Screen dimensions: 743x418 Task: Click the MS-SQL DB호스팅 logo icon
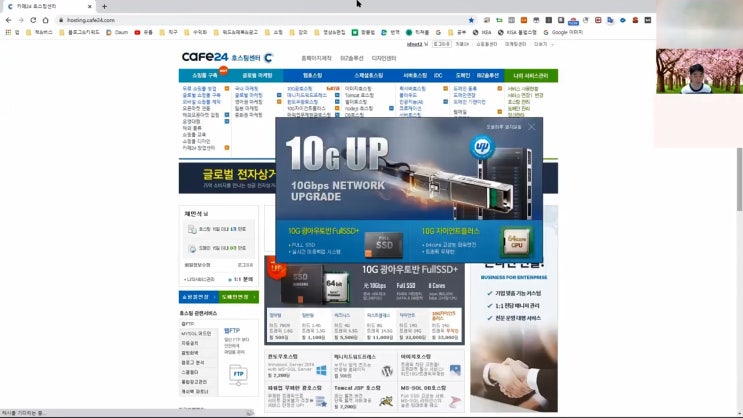455,402
